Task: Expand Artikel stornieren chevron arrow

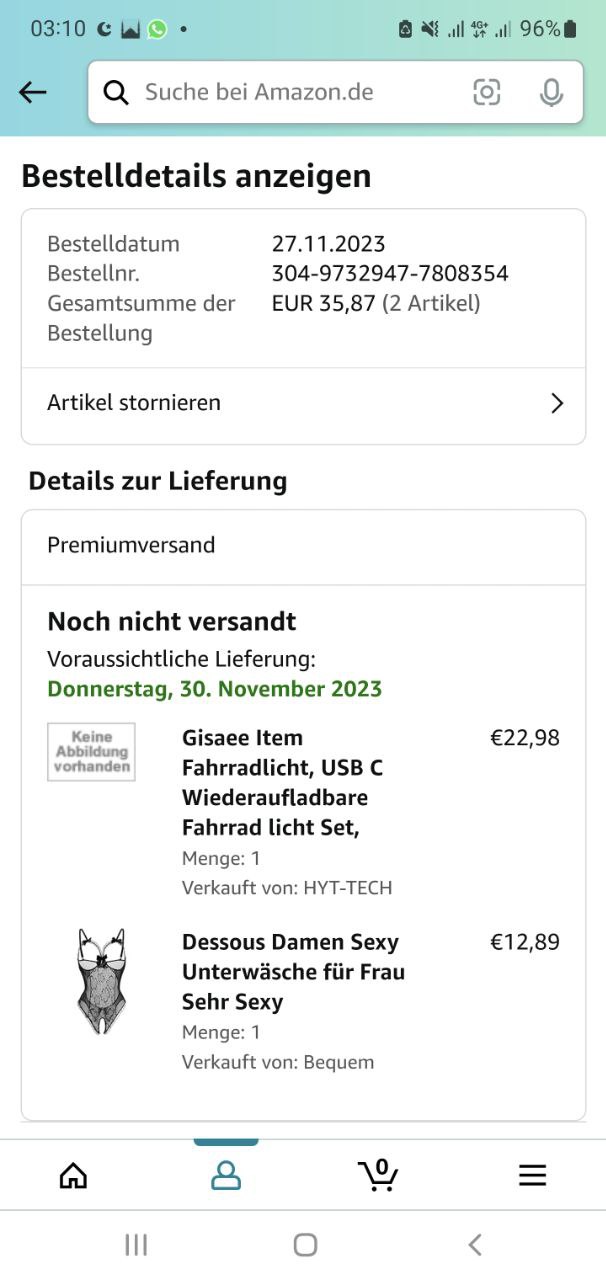Action: 557,403
